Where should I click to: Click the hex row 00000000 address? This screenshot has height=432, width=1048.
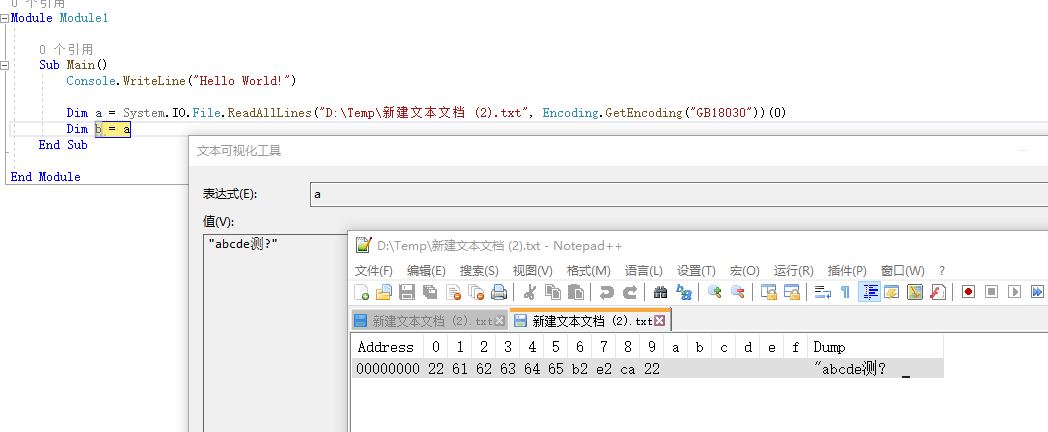point(388,368)
